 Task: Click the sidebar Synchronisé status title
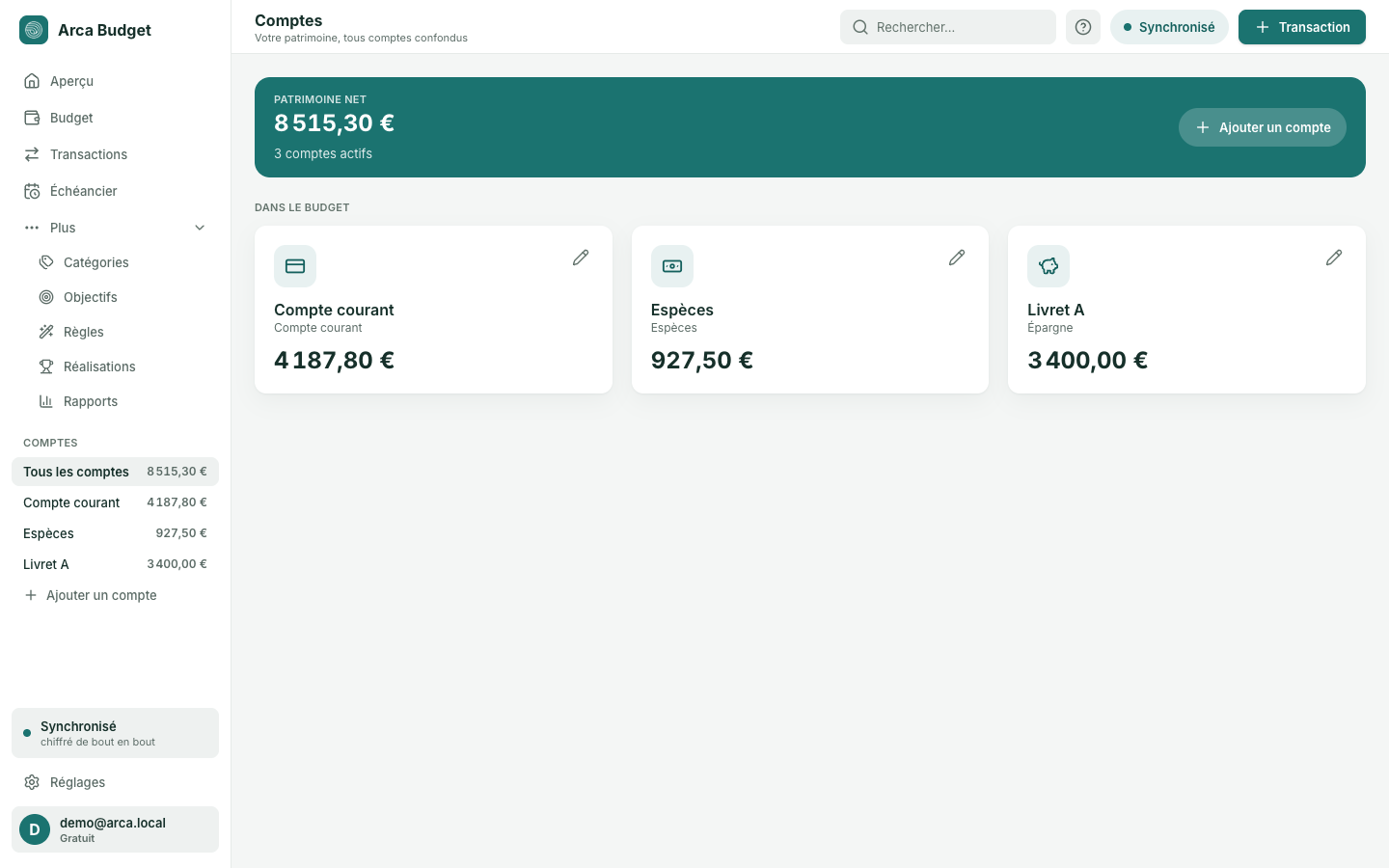[78, 726]
